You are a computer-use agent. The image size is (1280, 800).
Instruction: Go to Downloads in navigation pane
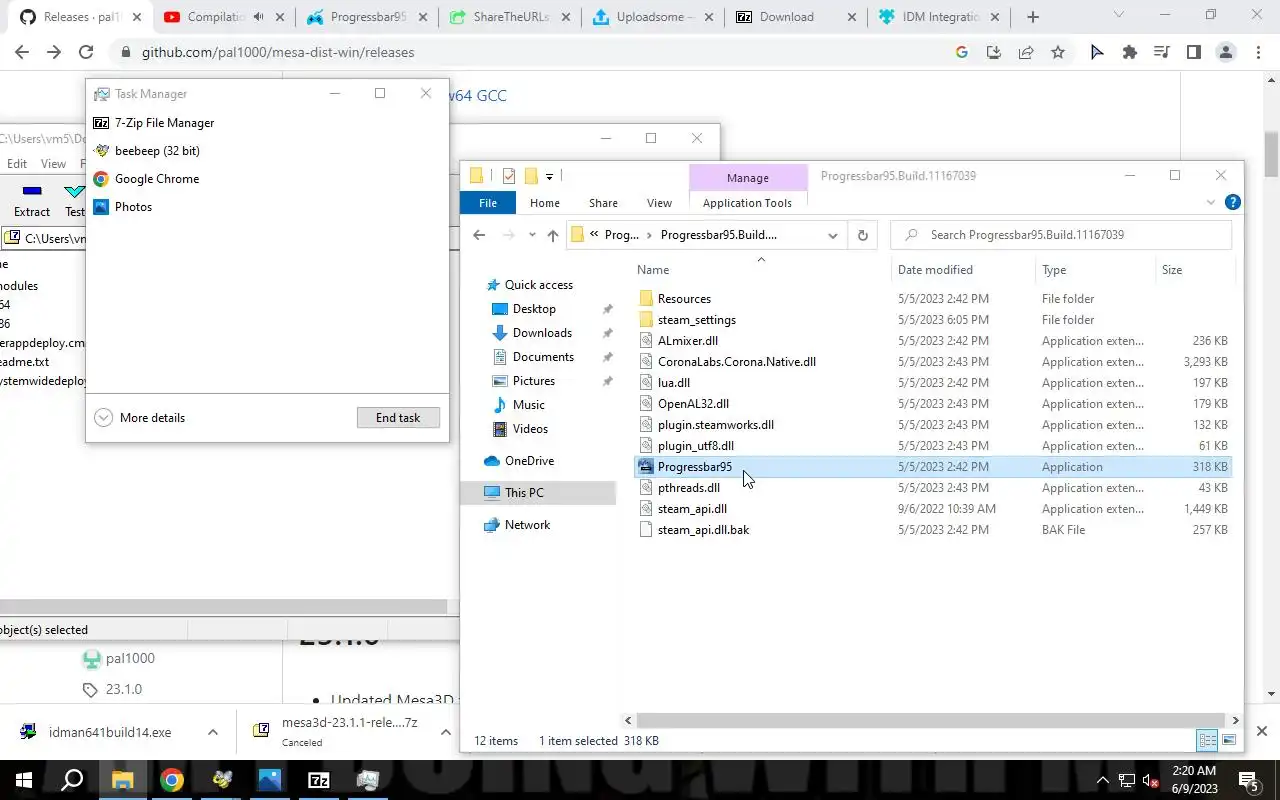point(542,333)
